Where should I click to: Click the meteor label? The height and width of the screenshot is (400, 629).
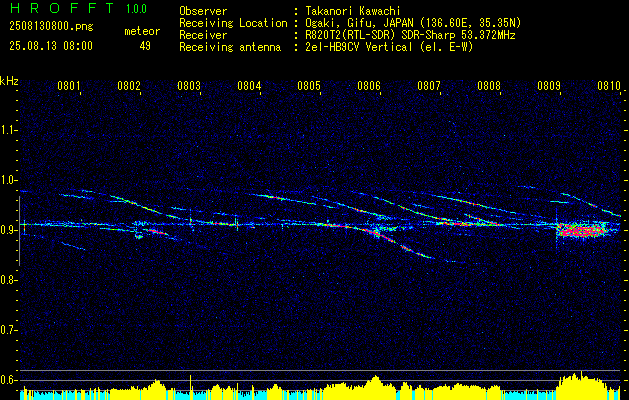[x=142, y=31]
